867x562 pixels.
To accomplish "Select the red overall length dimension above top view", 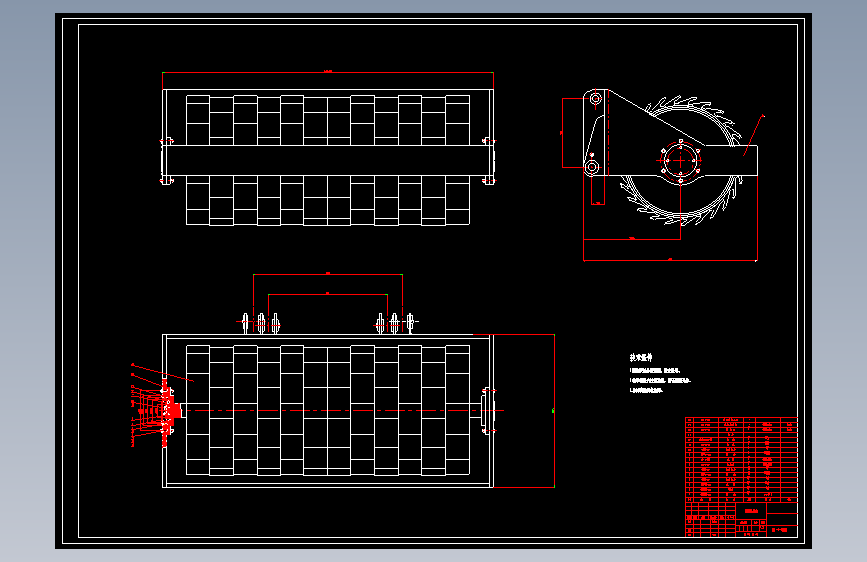I will [x=328, y=72].
